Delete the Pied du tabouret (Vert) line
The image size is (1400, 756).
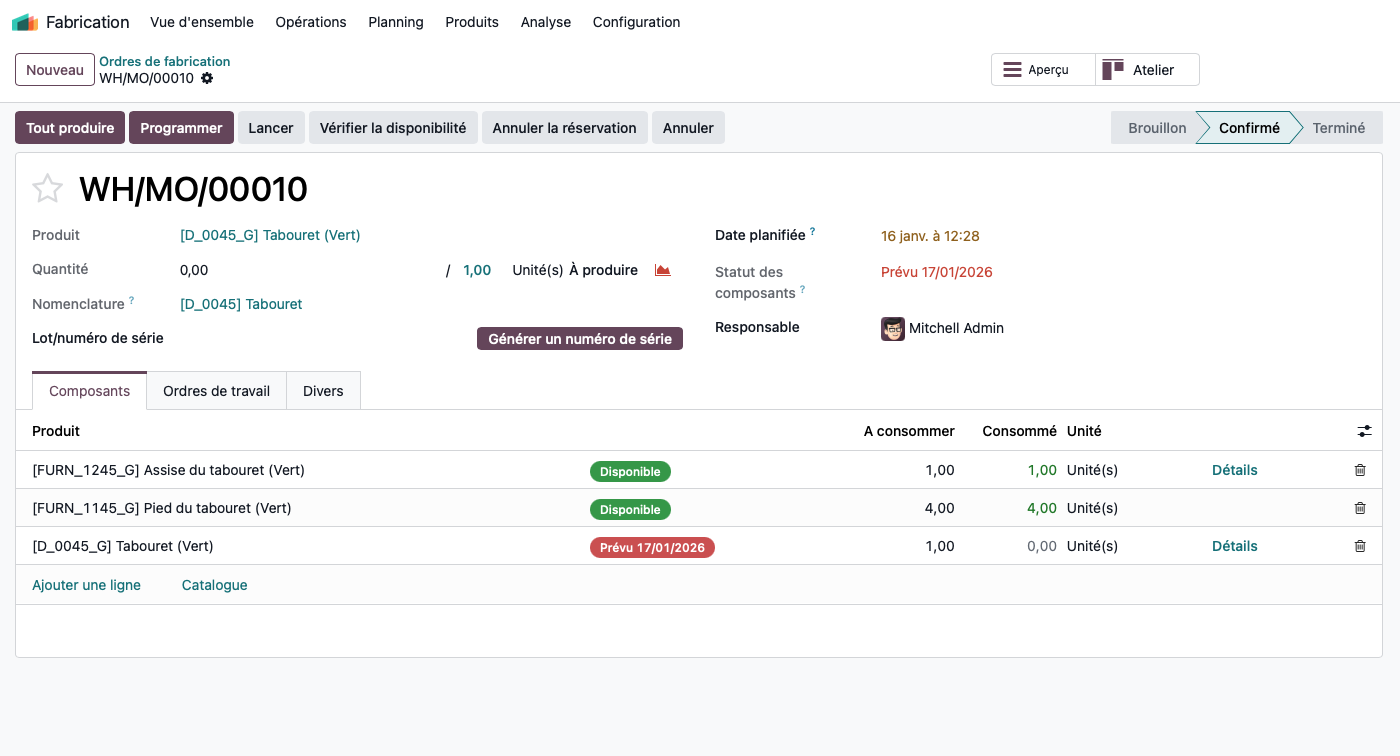click(x=1360, y=508)
